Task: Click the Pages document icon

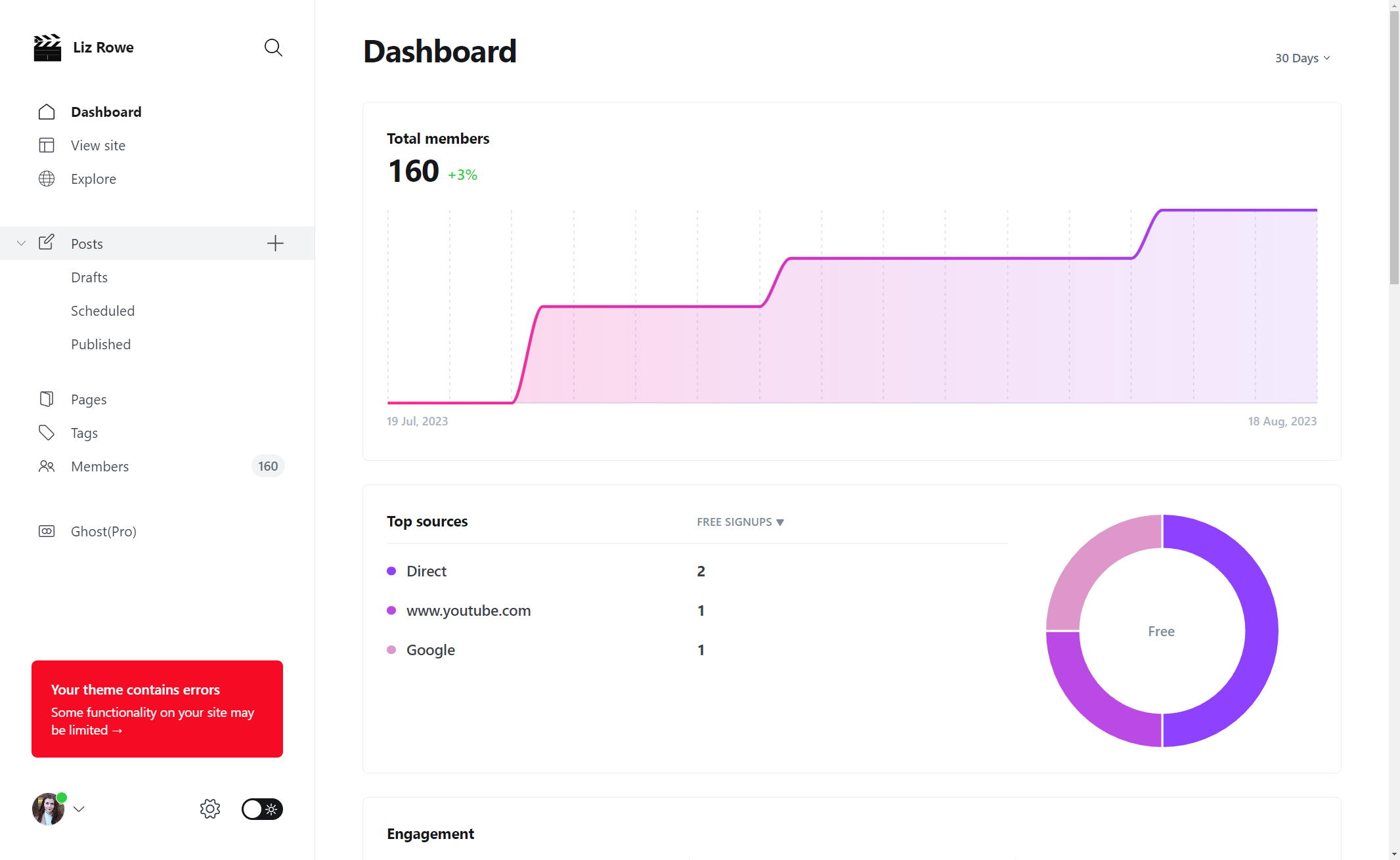Action: [x=47, y=399]
